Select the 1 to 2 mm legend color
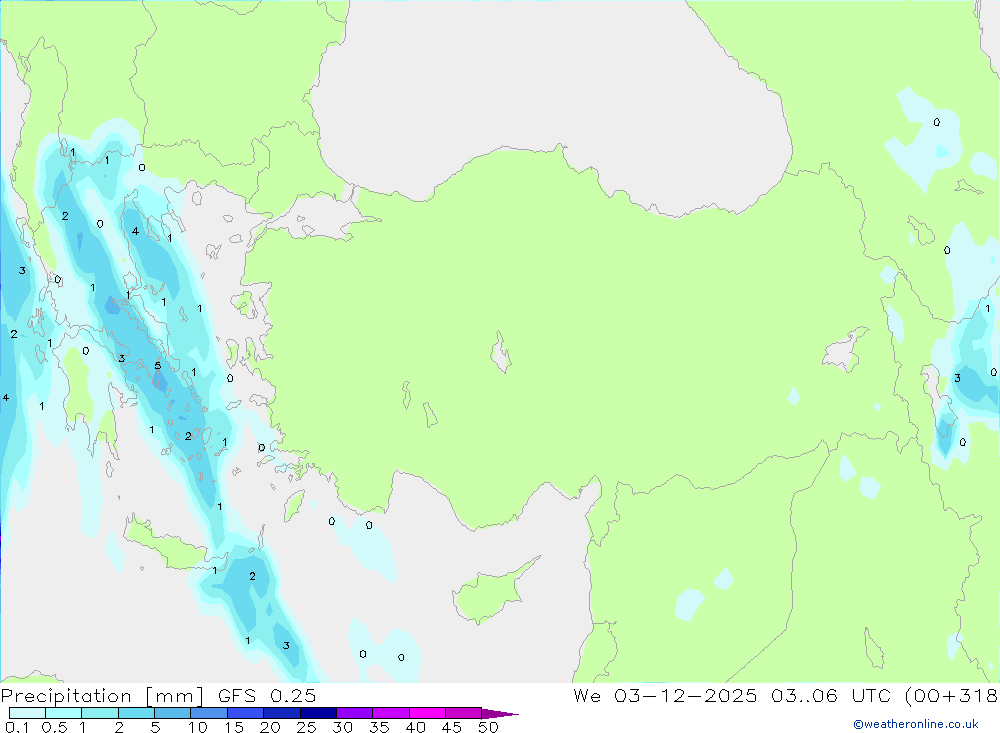Image resolution: width=1000 pixels, height=733 pixels. pyautogui.click(x=100, y=713)
